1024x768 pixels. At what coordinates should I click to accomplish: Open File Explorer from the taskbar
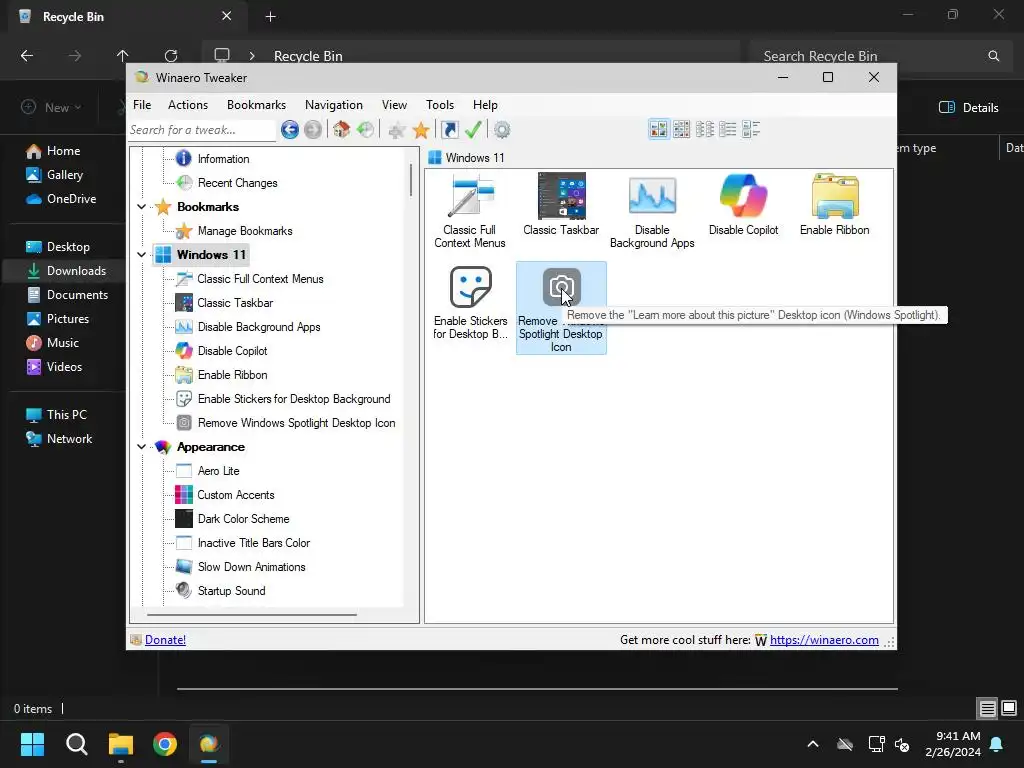point(121,744)
